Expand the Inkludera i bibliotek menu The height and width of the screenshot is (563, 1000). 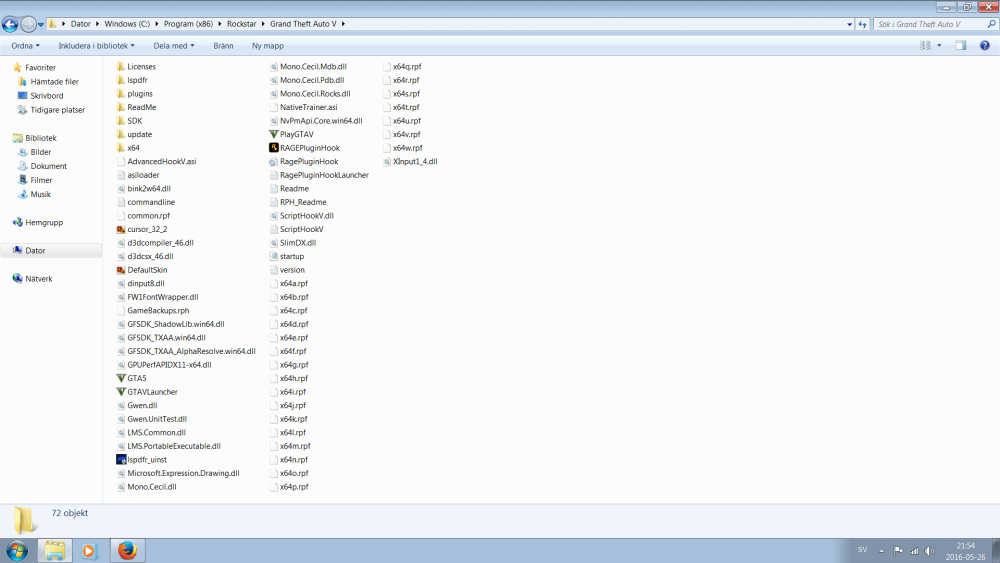(96, 46)
